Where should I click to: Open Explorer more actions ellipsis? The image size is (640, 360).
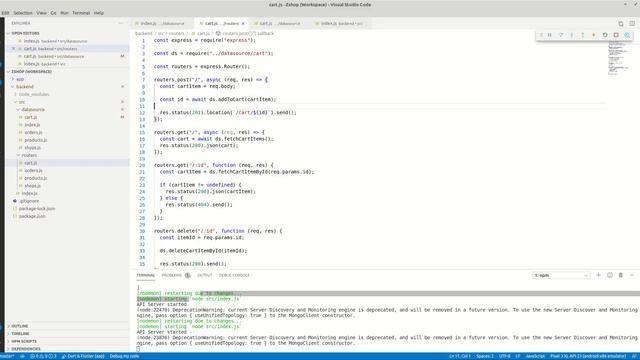121,23
